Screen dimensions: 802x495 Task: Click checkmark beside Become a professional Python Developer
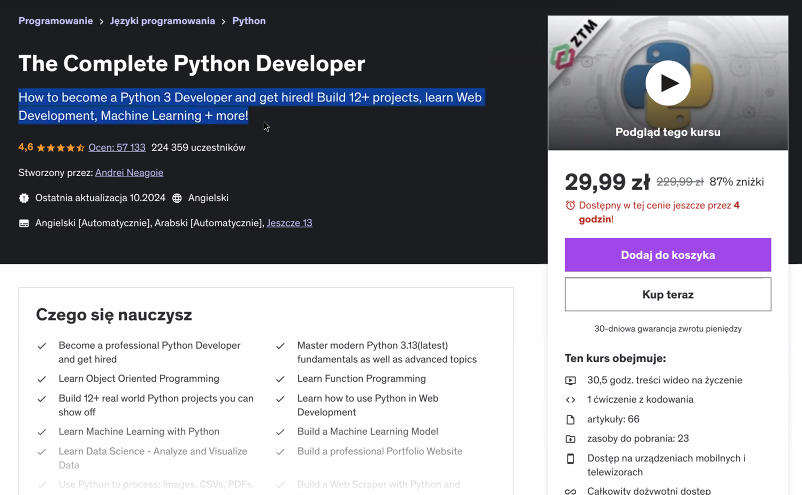tap(42, 346)
